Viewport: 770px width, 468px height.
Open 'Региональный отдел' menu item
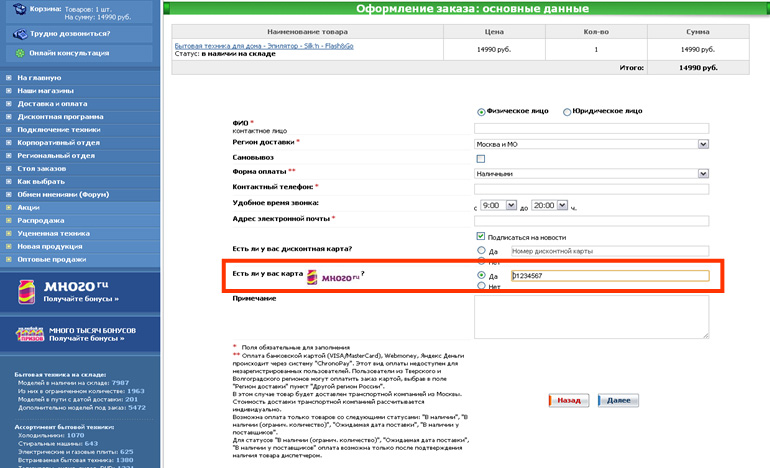(x=56, y=156)
